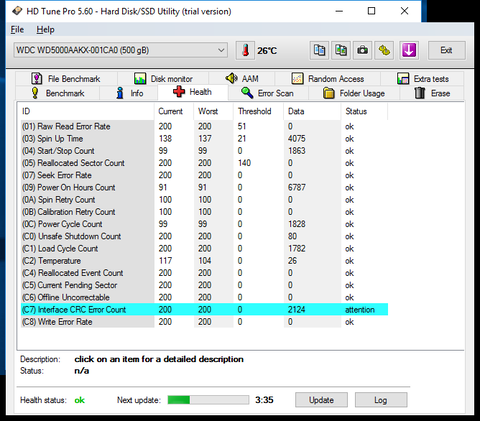Screen dimensions: 480x421
Task: Click the copy info to clipboard icon
Action: 319,51
